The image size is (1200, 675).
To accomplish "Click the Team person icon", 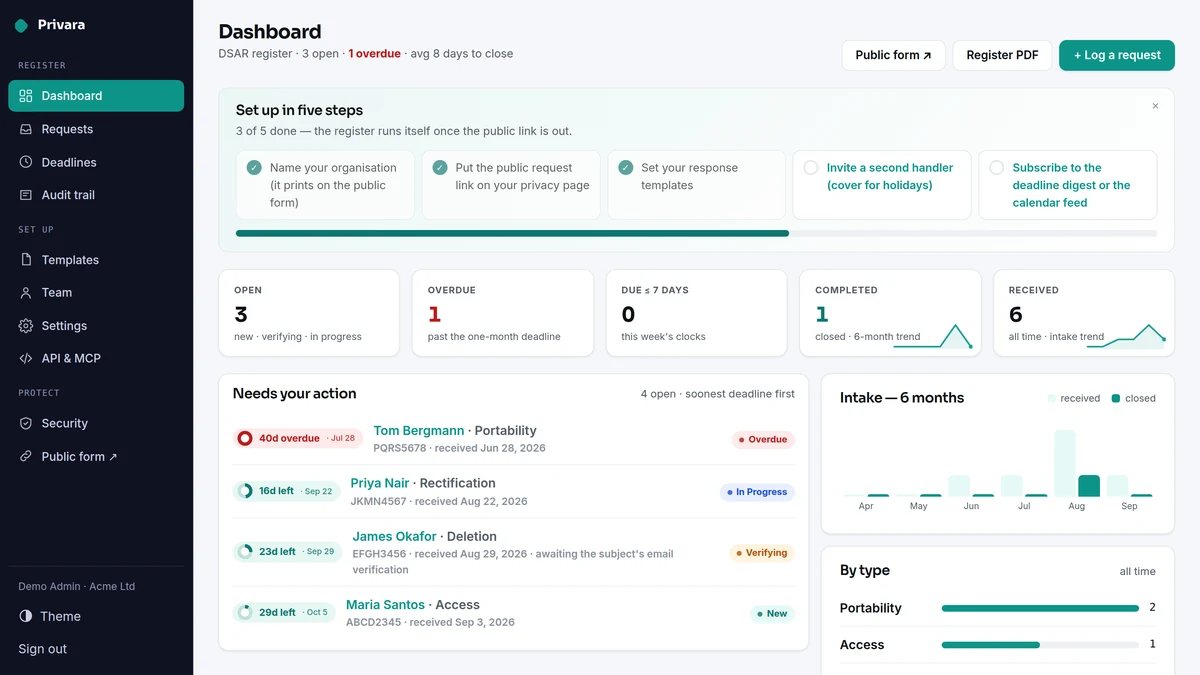I will click(x=26, y=293).
